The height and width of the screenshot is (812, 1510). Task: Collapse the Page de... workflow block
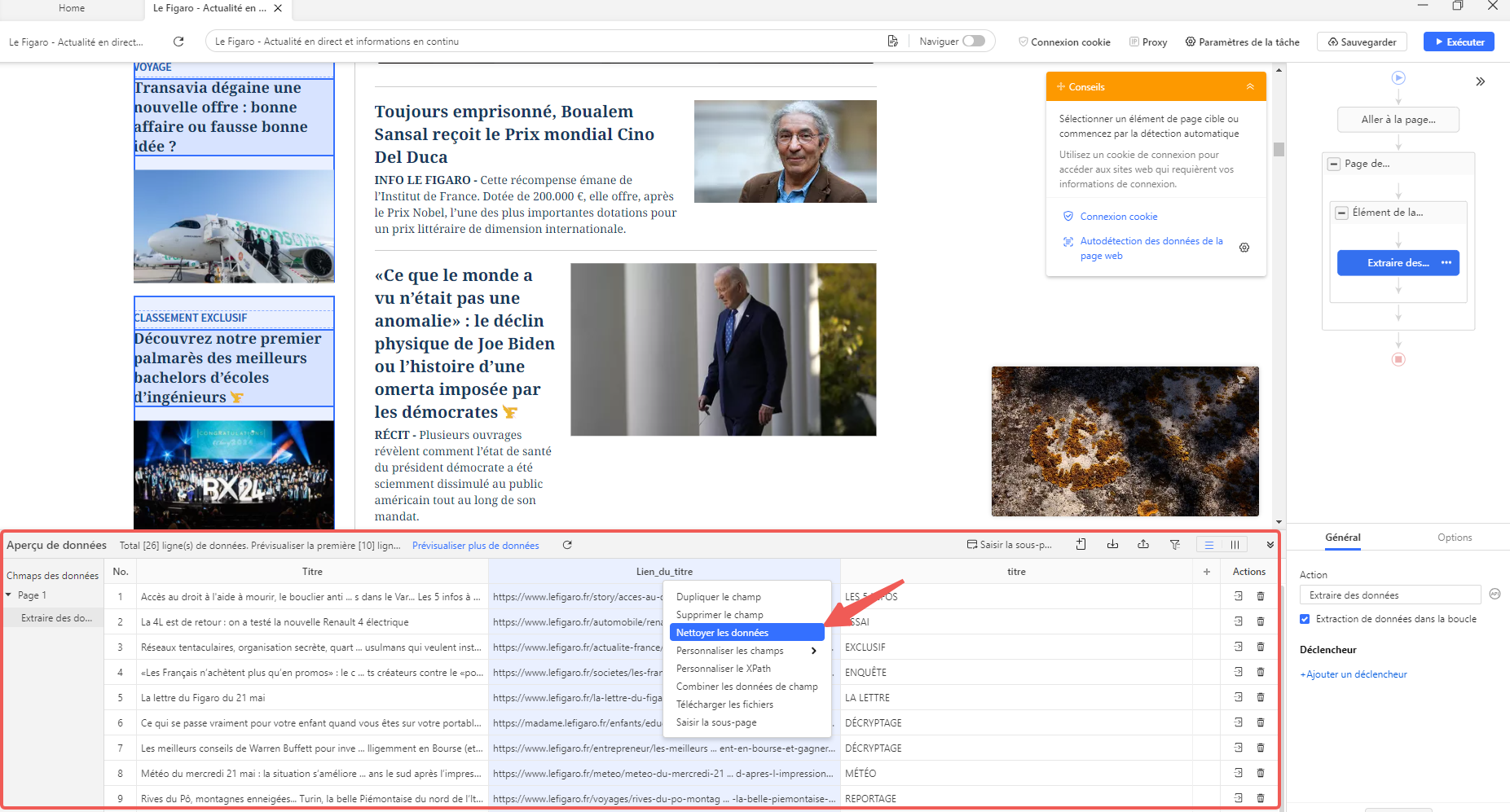coord(1334,164)
